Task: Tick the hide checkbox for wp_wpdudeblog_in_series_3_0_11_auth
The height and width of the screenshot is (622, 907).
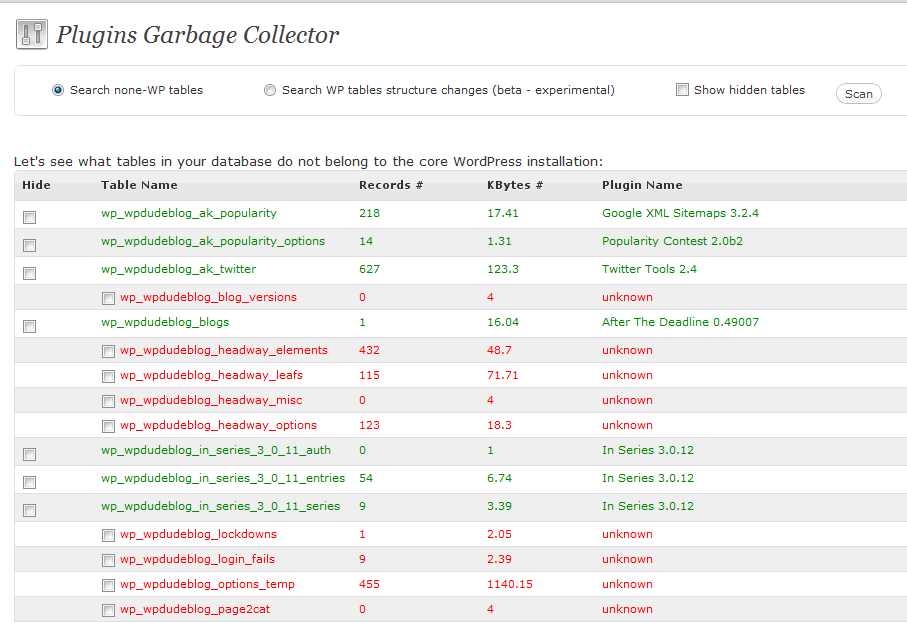Action: 30,455
